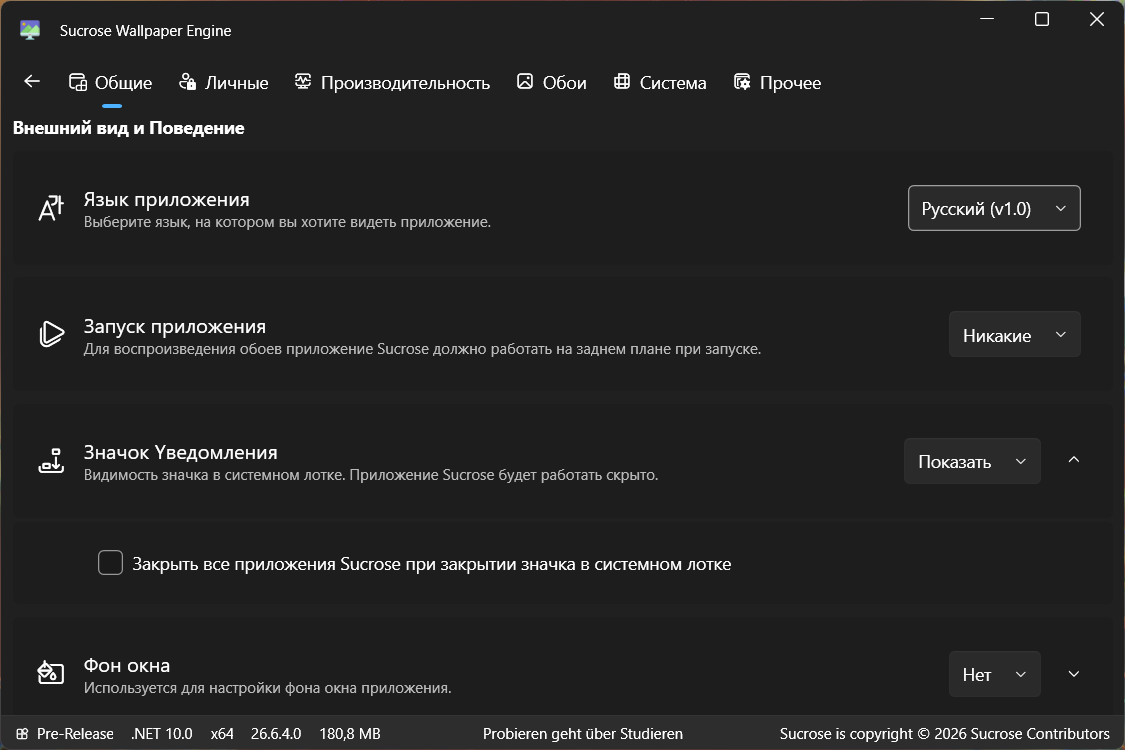Click the Язык приложения language icon
This screenshot has height=750, width=1125.
coord(51,208)
